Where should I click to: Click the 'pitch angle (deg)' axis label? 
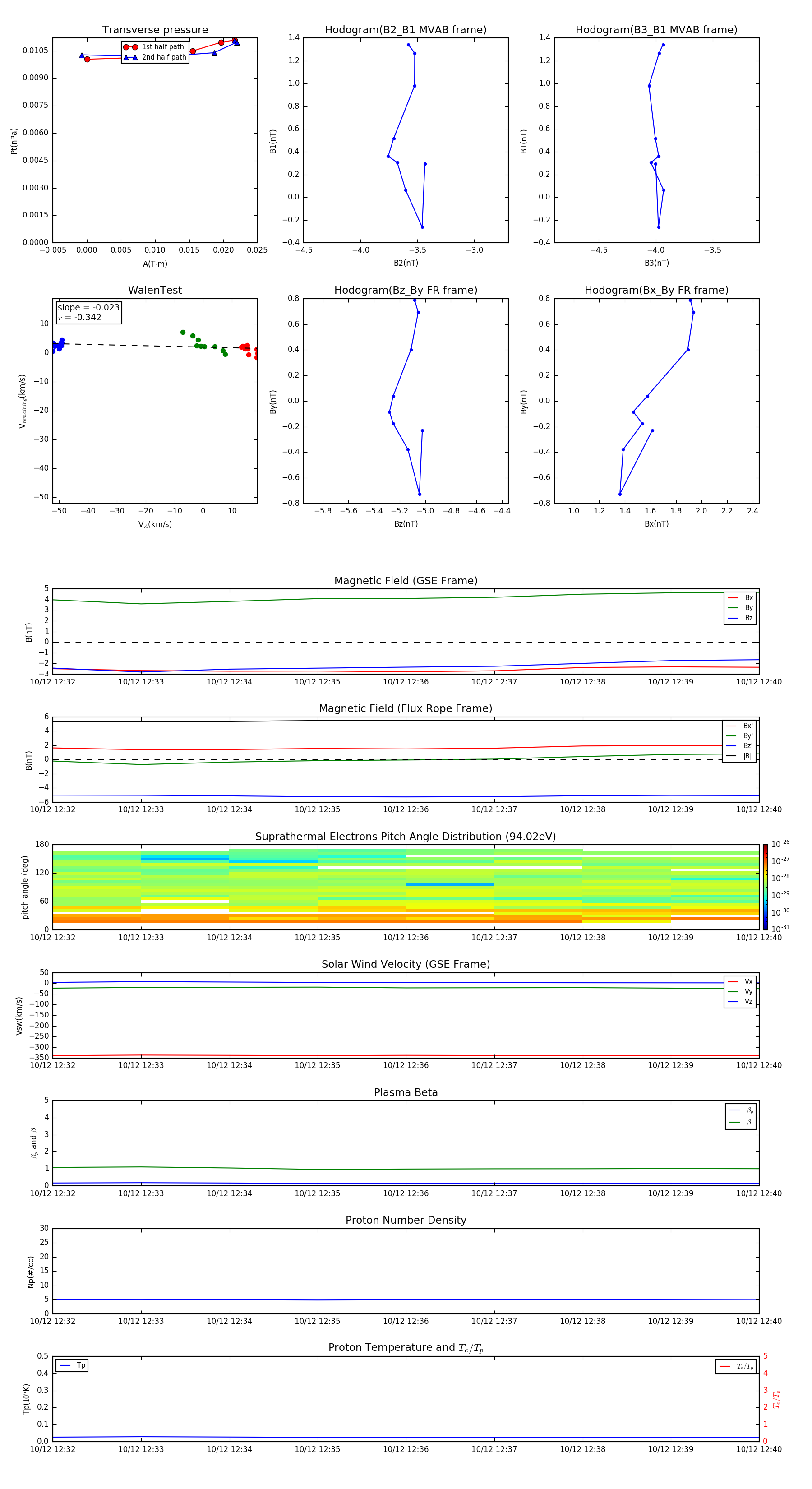click(25, 887)
